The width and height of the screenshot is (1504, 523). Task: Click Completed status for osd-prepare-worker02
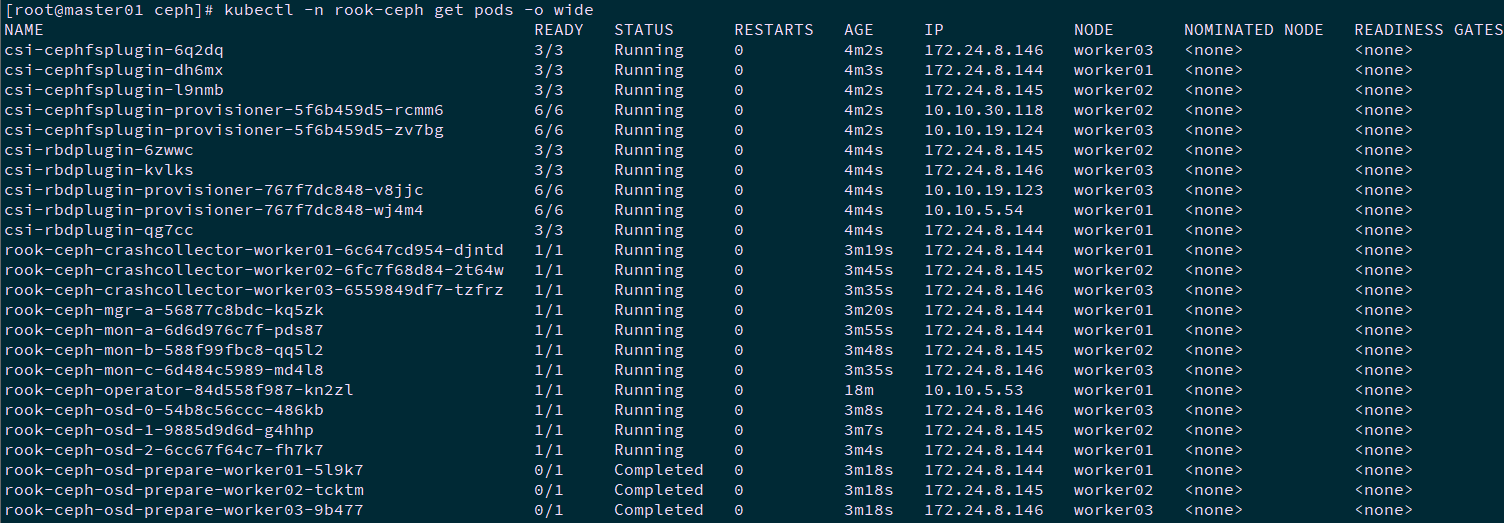pos(658,490)
